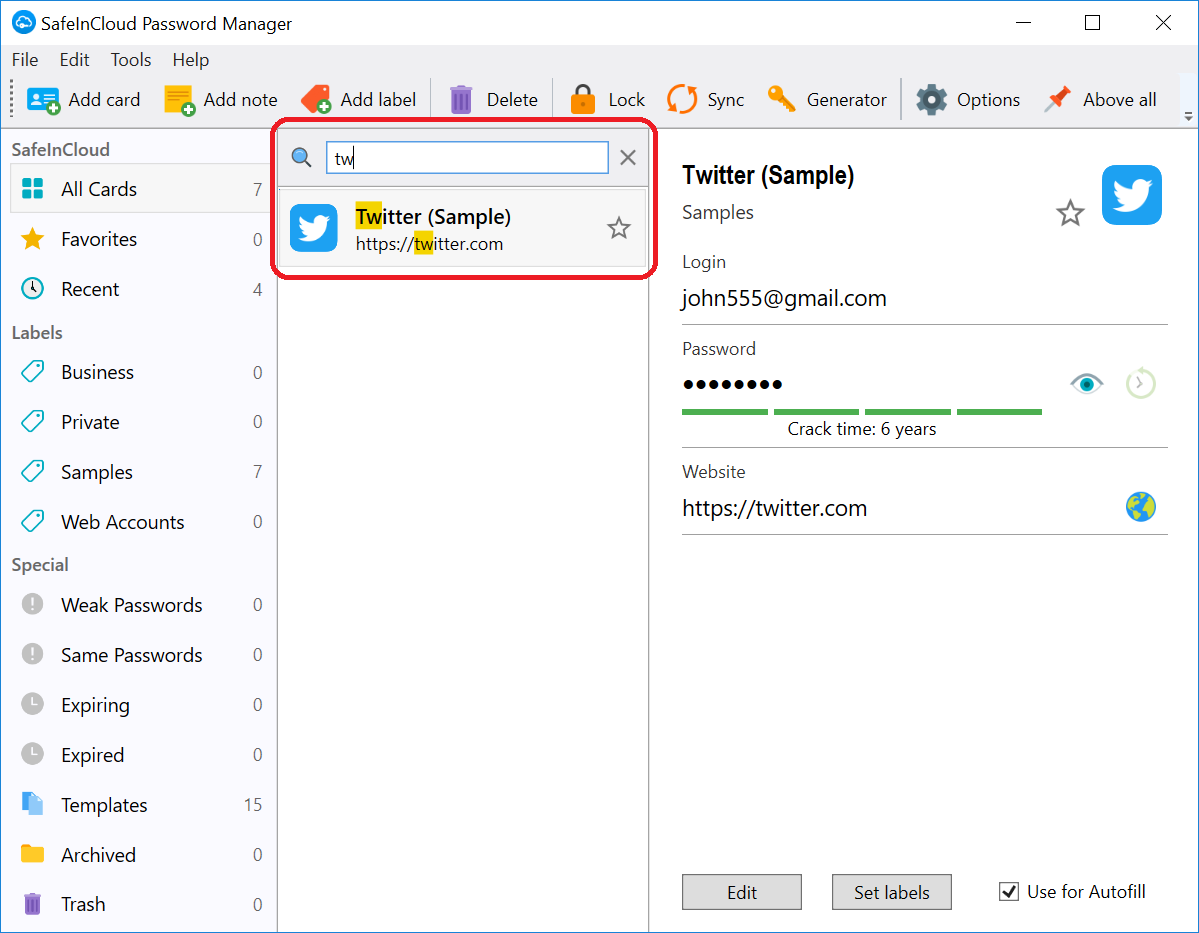The width and height of the screenshot is (1199, 933).
Task: Click the Crack time: 6 years text
Action: pyautogui.click(x=862, y=429)
